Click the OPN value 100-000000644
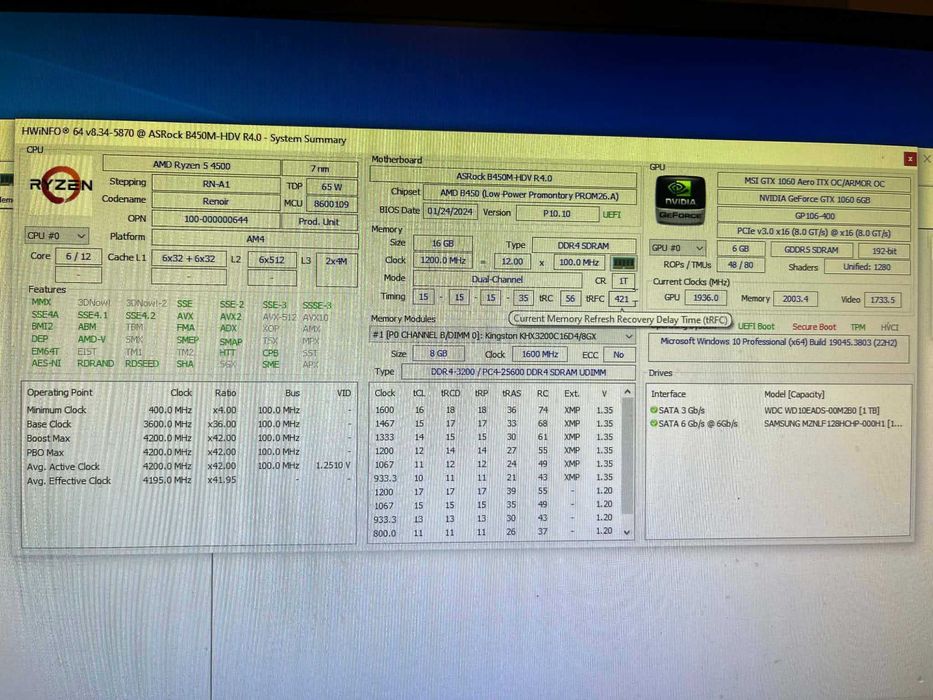The image size is (933, 700). (x=216, y=219)
